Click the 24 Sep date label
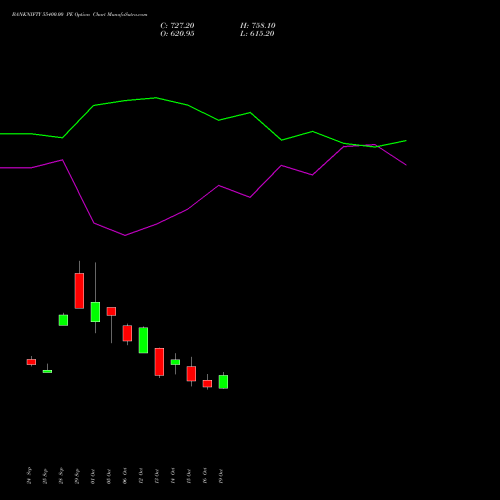This screenshot has width=500, height=500. click(x=29, y=476)
